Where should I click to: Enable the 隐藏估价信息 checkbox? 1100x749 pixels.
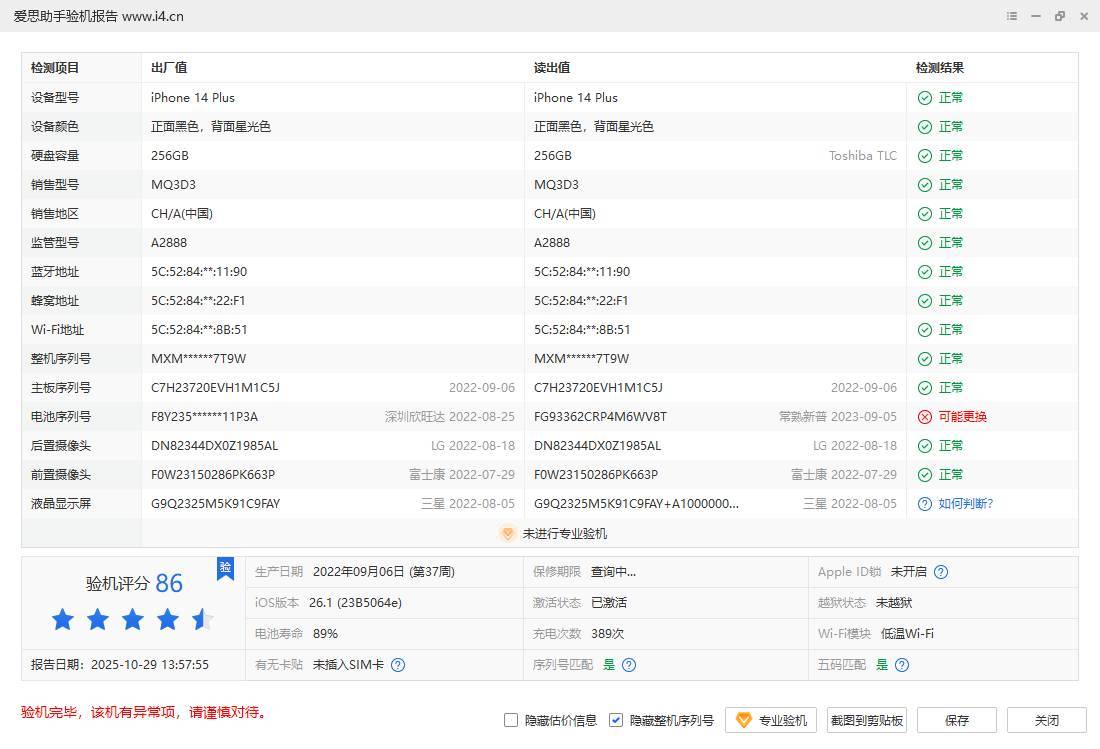(x=511, y=720)
